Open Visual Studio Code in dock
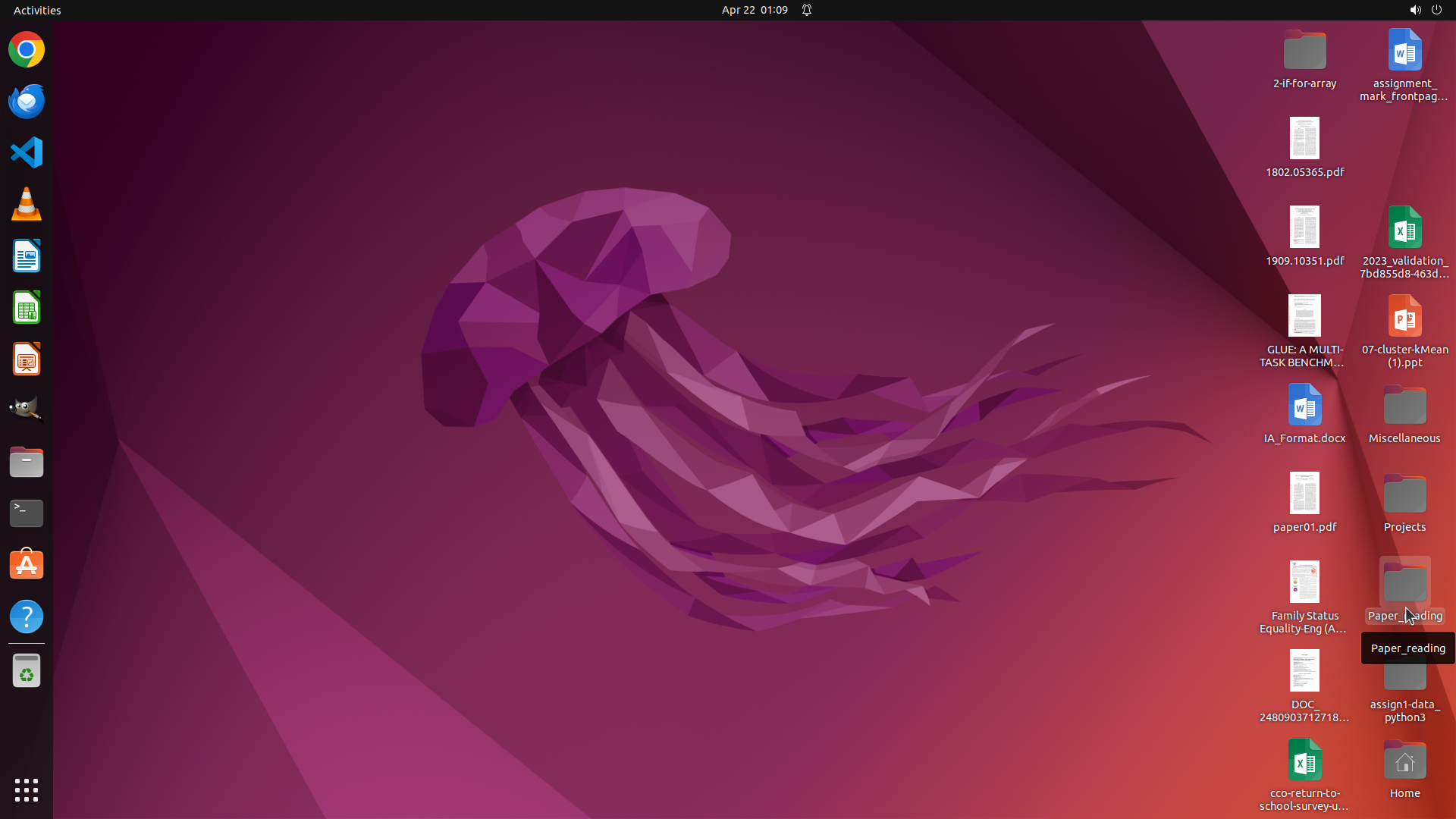 (27, 152)
